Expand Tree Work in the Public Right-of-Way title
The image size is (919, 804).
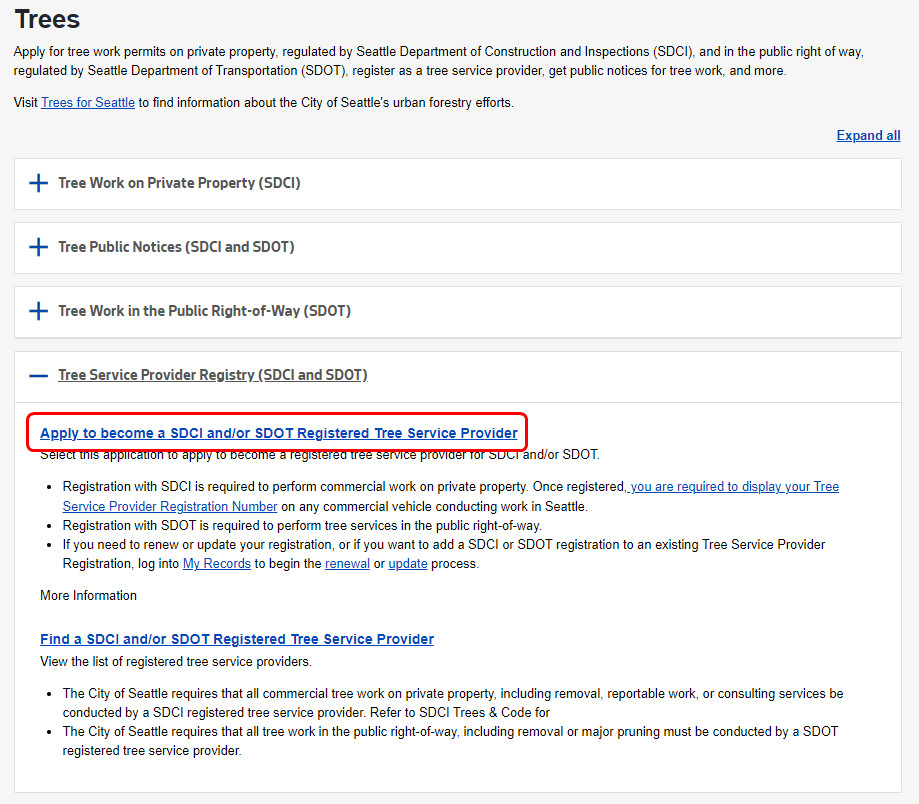(x=204, y=311)
